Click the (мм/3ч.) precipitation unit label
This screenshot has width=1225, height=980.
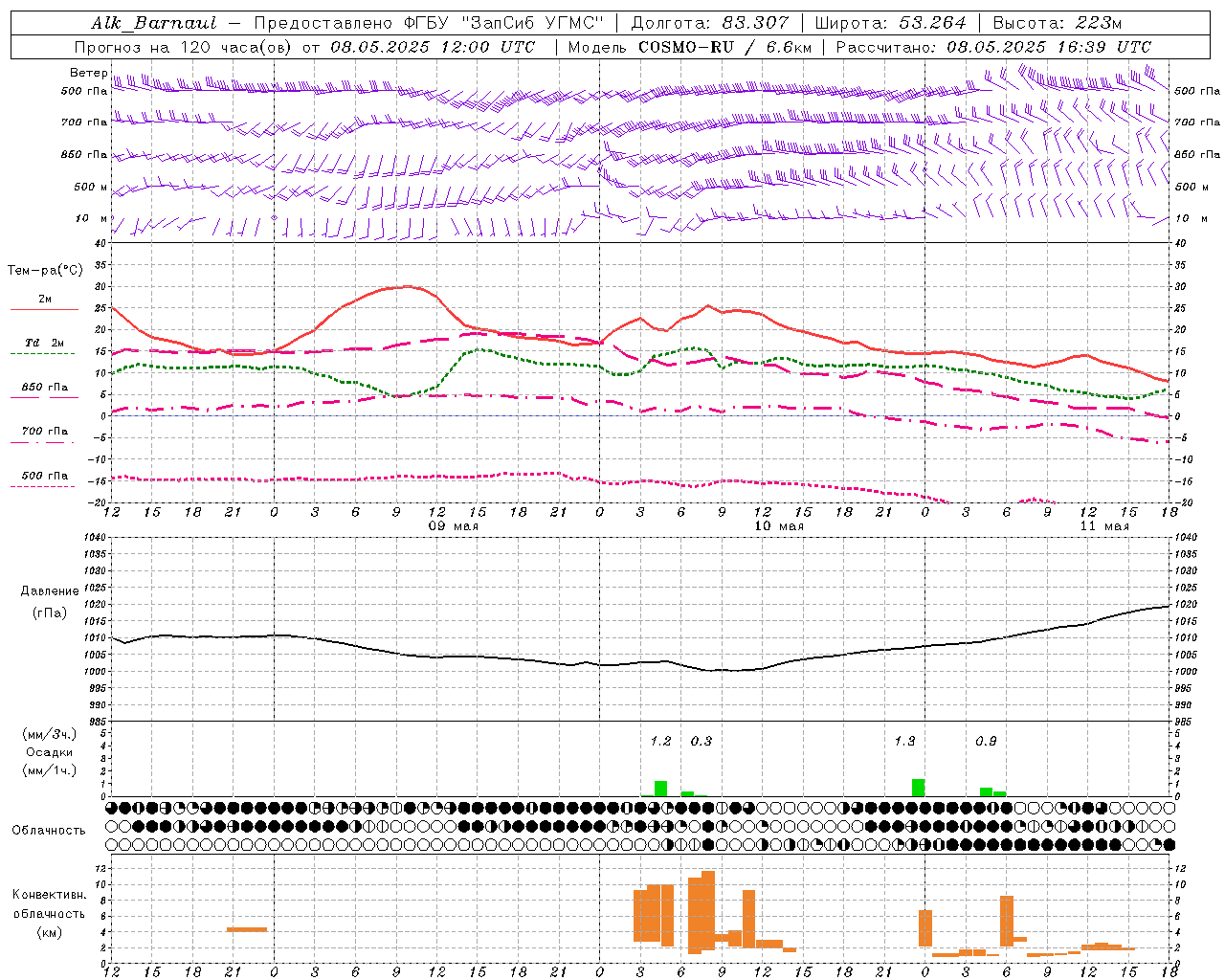point(49,735)
